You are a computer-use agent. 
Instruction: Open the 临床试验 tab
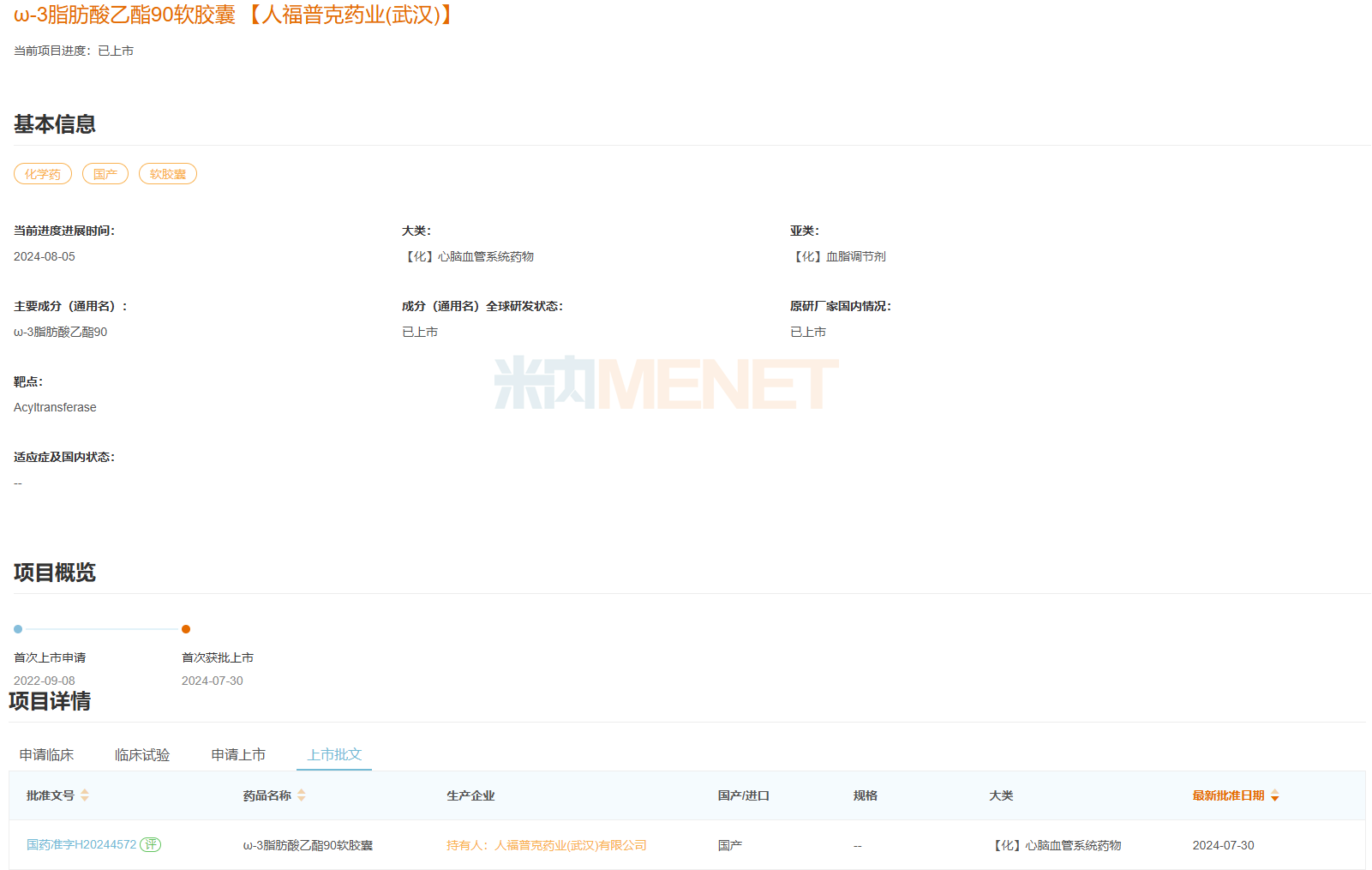142,754
